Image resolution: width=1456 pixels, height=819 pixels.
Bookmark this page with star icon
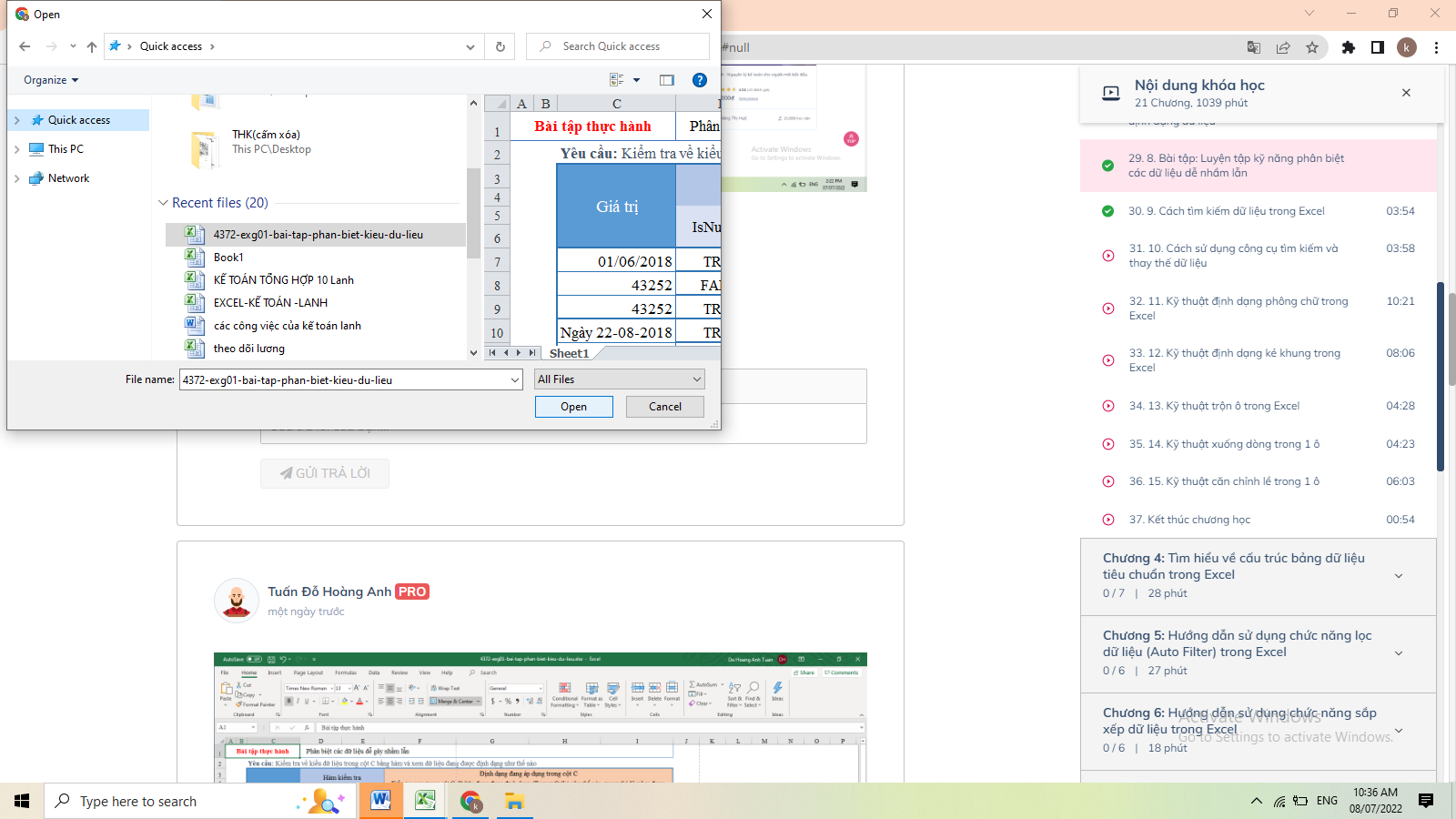pos(1312,47)
